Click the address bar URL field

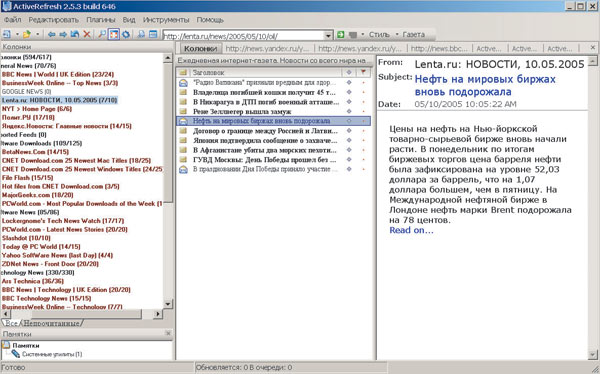243,36
